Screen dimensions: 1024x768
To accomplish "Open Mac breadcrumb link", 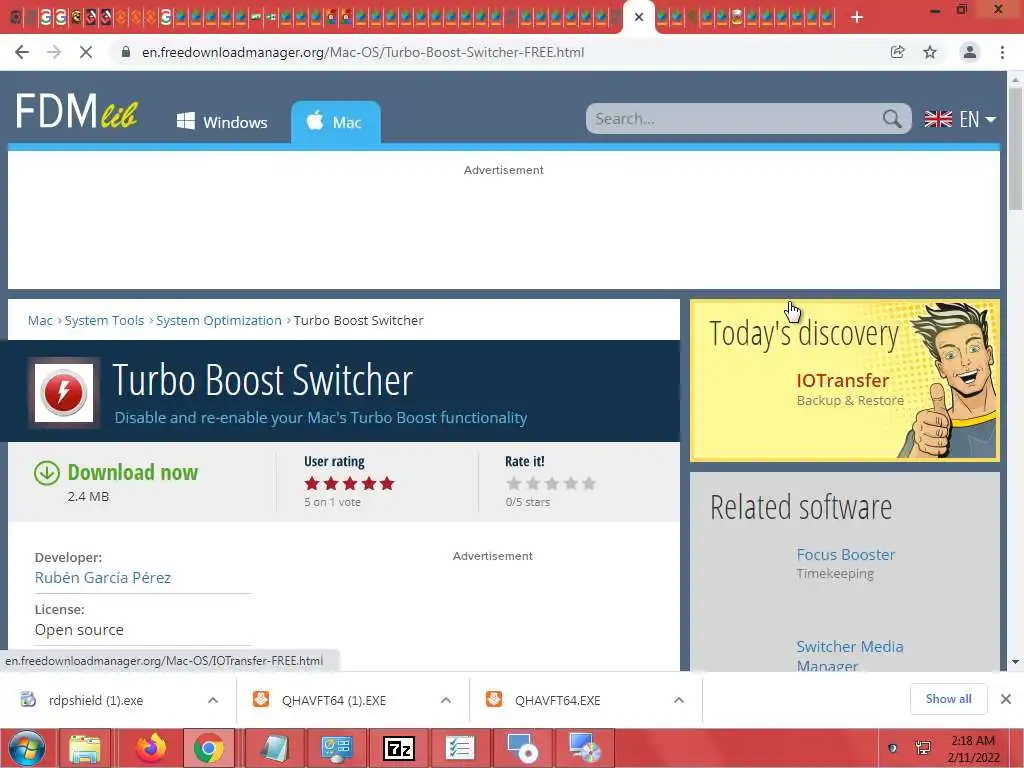I will tap(40, 321).
